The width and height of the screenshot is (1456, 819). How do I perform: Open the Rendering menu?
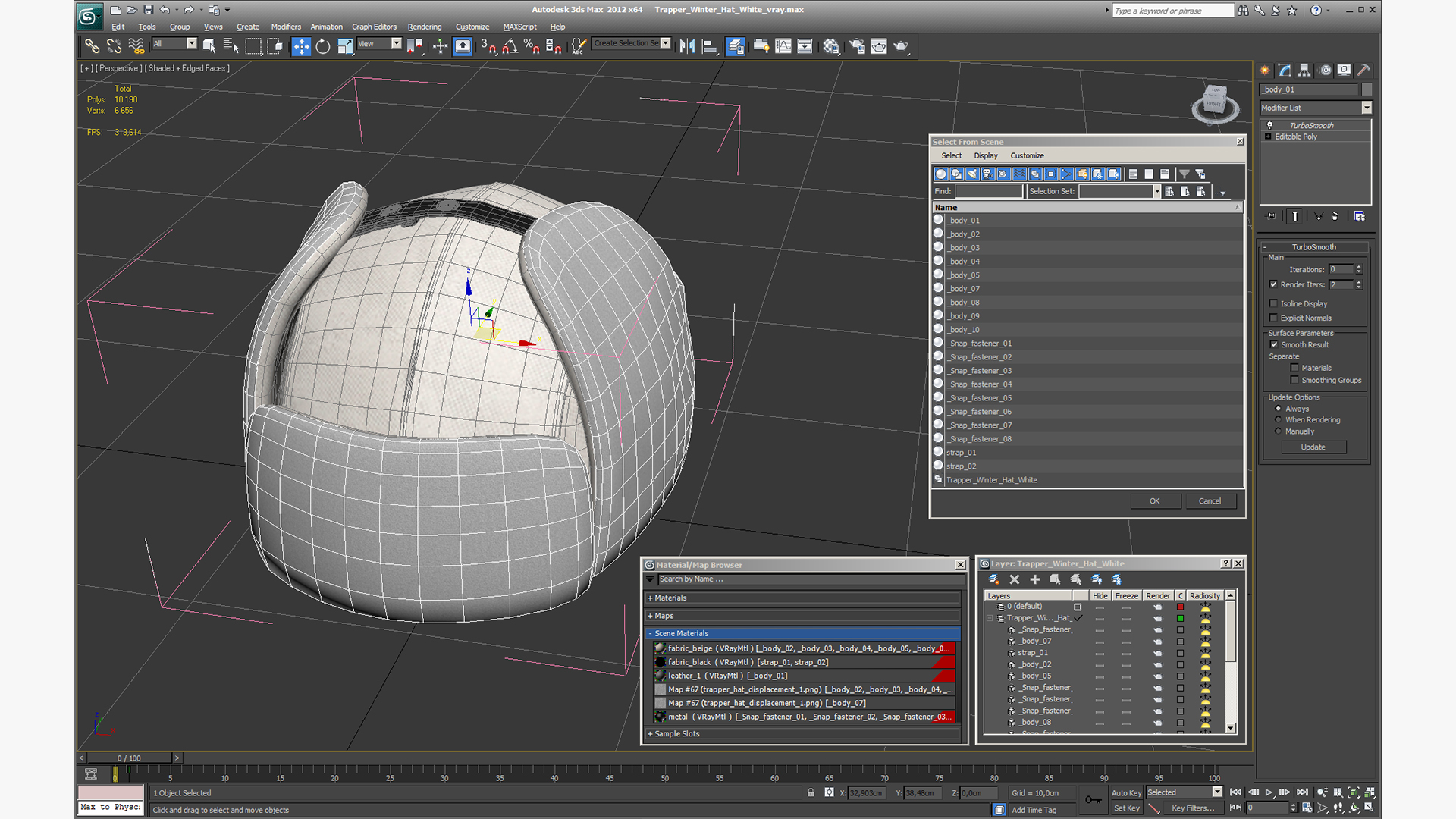coord(425,27)
